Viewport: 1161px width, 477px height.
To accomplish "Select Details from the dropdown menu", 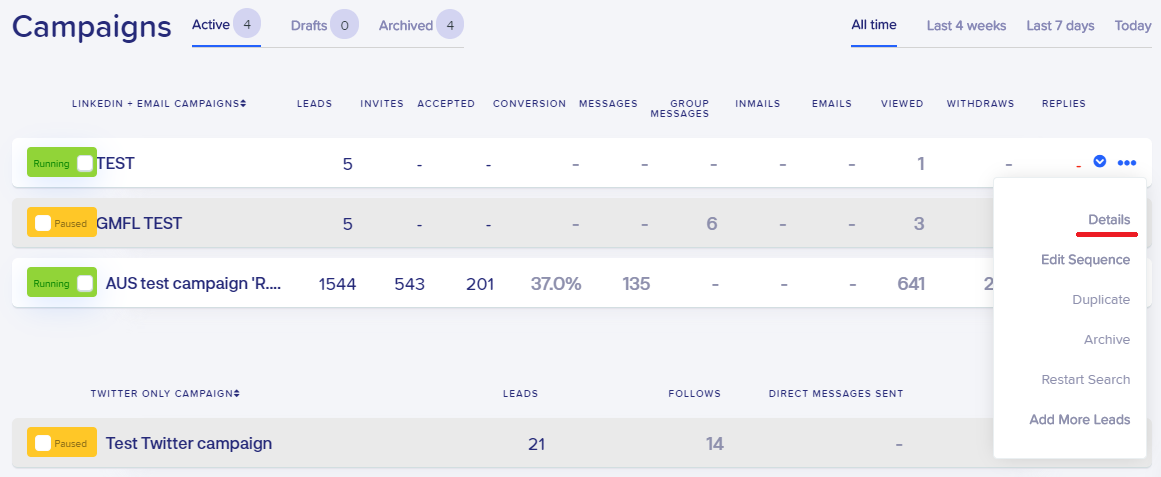I will tap(1109, 219).
